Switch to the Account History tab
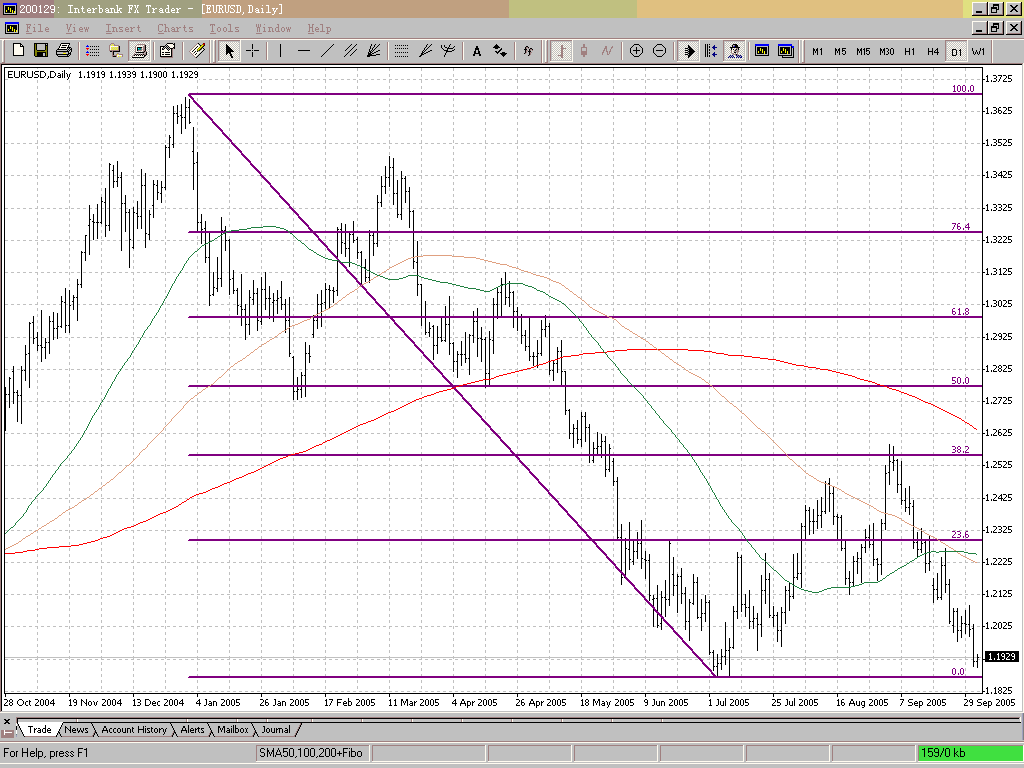The image size is (1024, 768). 133,730
